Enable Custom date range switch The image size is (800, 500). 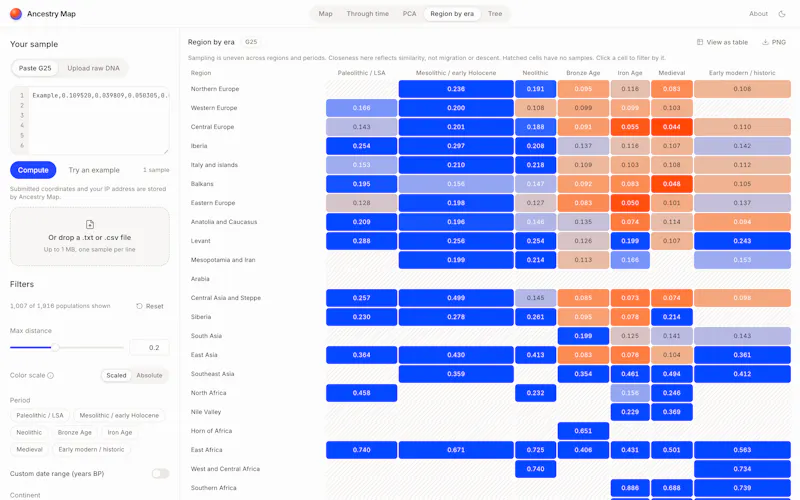click(x=160, y=474)
